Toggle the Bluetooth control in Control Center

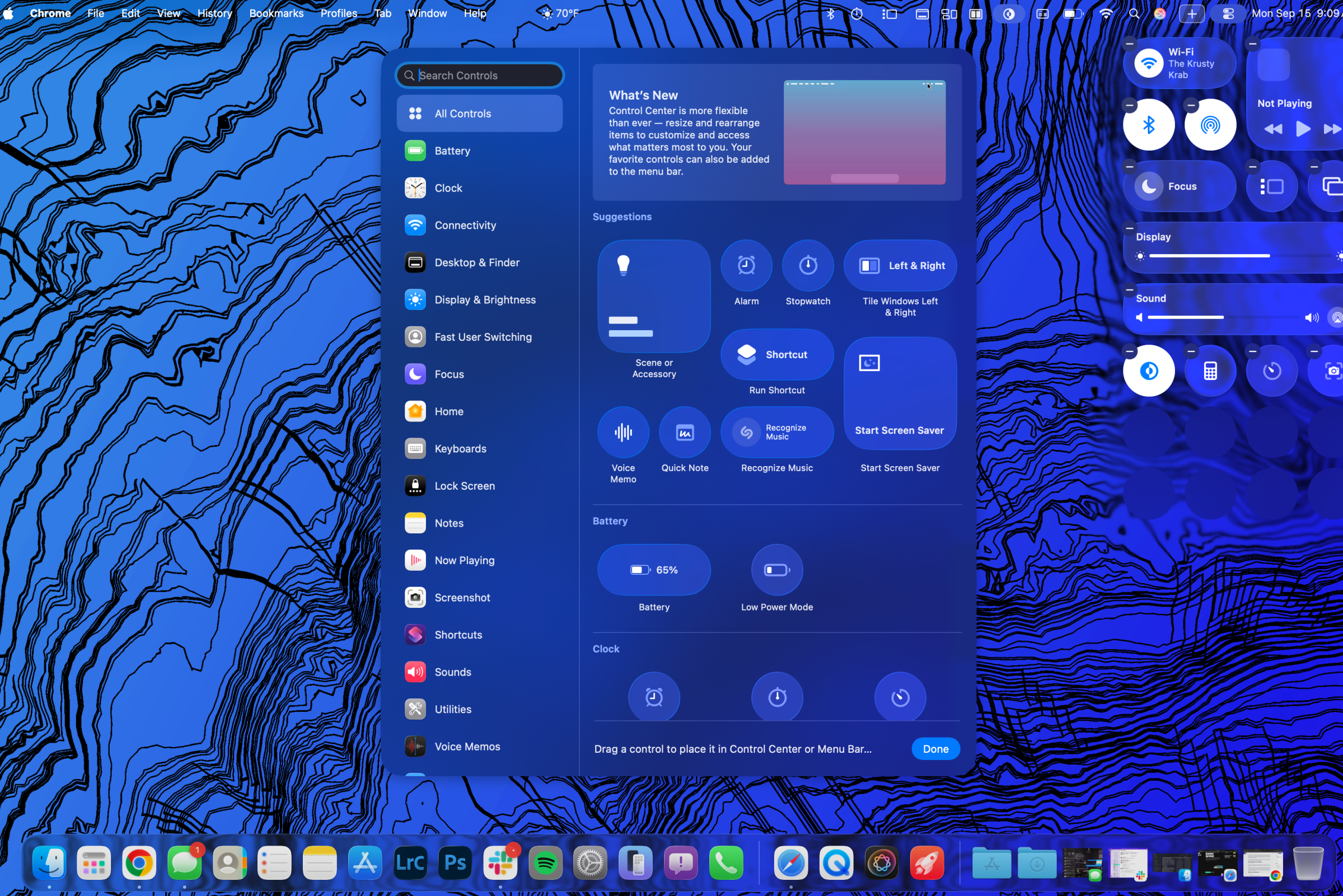pos(1148,125)
